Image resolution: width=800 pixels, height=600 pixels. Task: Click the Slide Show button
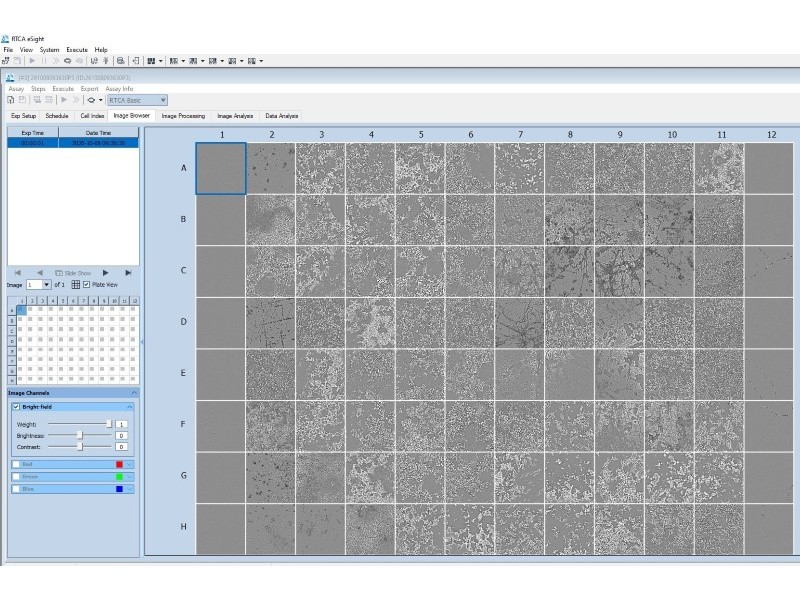[73, 273]
